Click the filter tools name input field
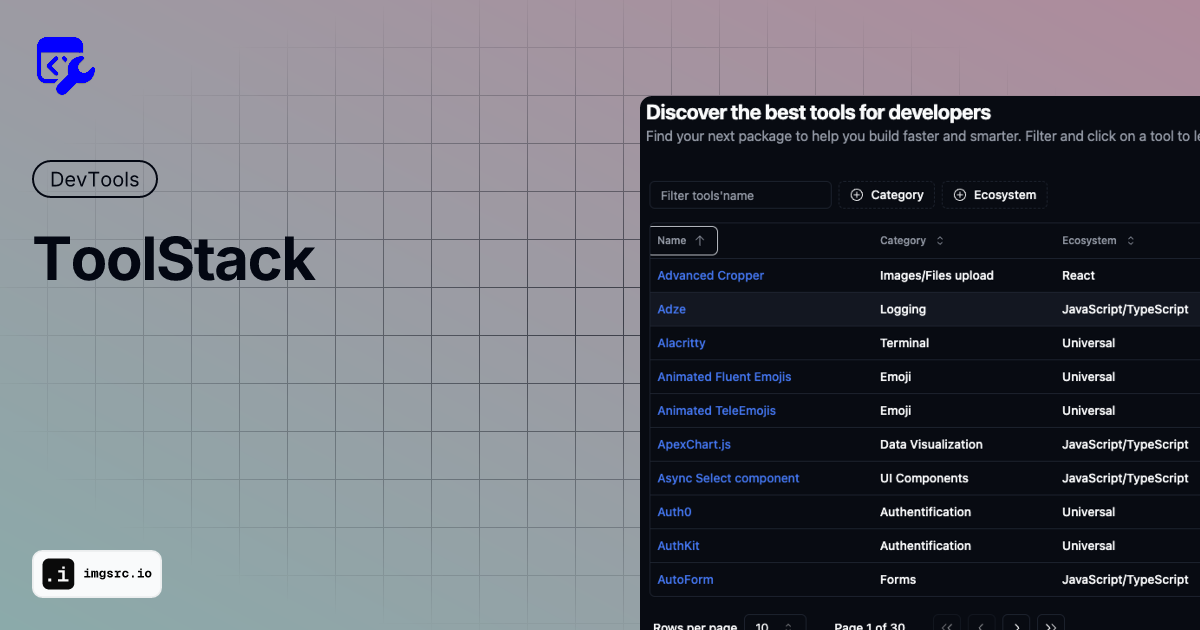 coord(740,194)
